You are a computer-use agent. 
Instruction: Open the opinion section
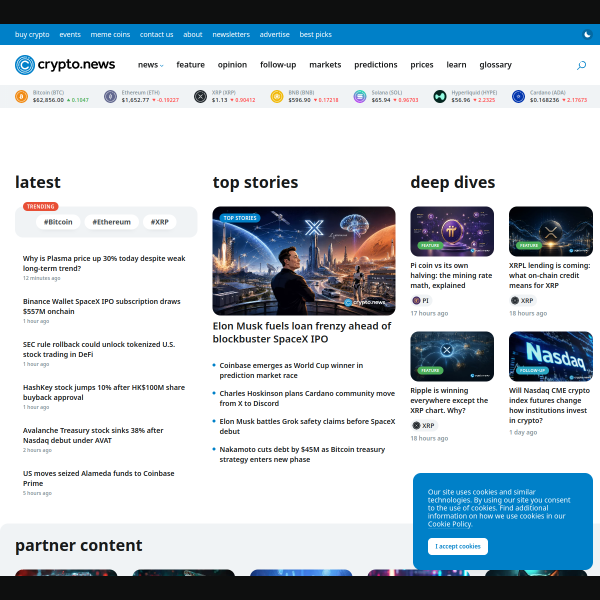click(x=232, y=65)
